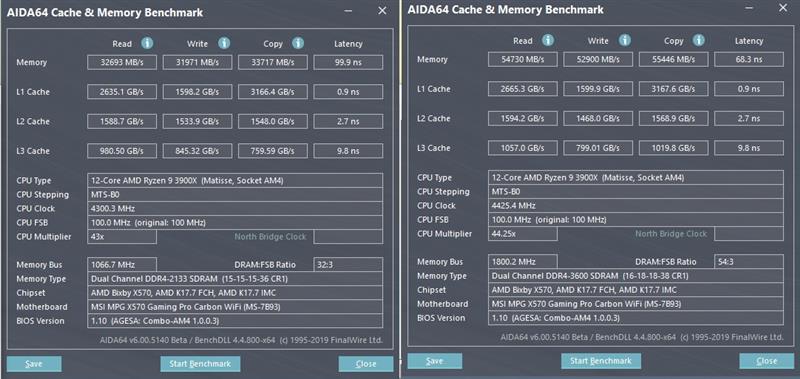Select Memory Write value 52900 MB/s
Image resolution: width=800 pixels, height=379 pixels.
pos(598,59)
